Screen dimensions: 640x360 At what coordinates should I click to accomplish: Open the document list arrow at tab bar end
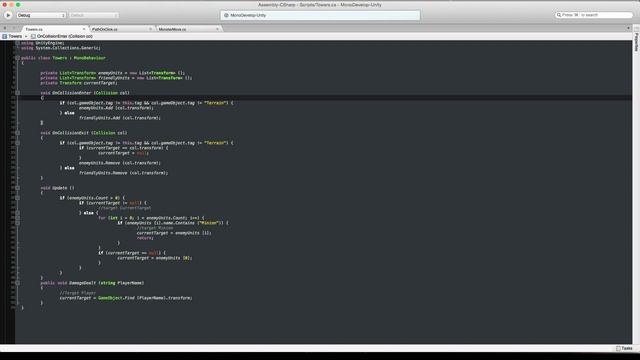(628, 28)
